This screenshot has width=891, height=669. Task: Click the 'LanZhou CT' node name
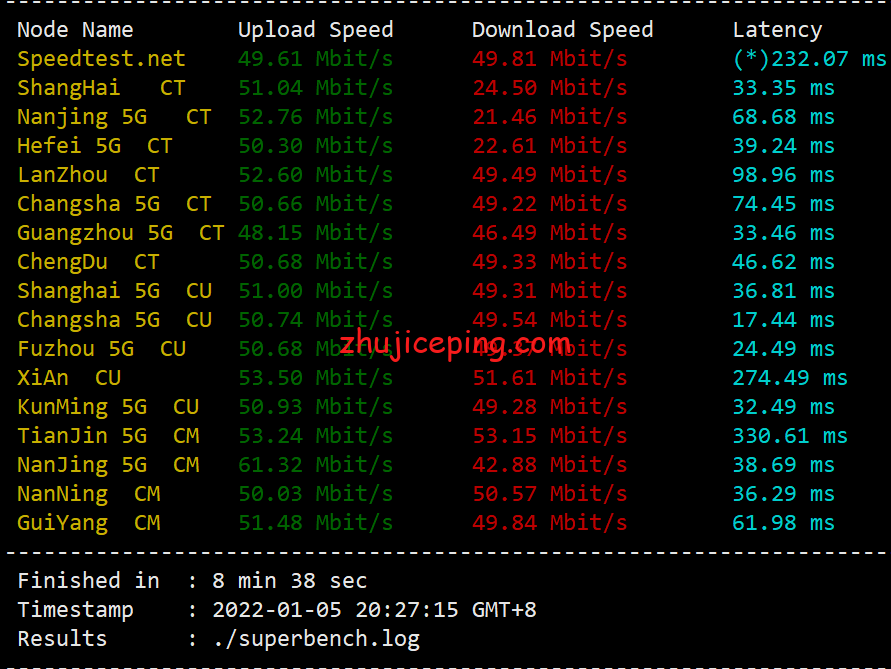(x=88, y=174)
